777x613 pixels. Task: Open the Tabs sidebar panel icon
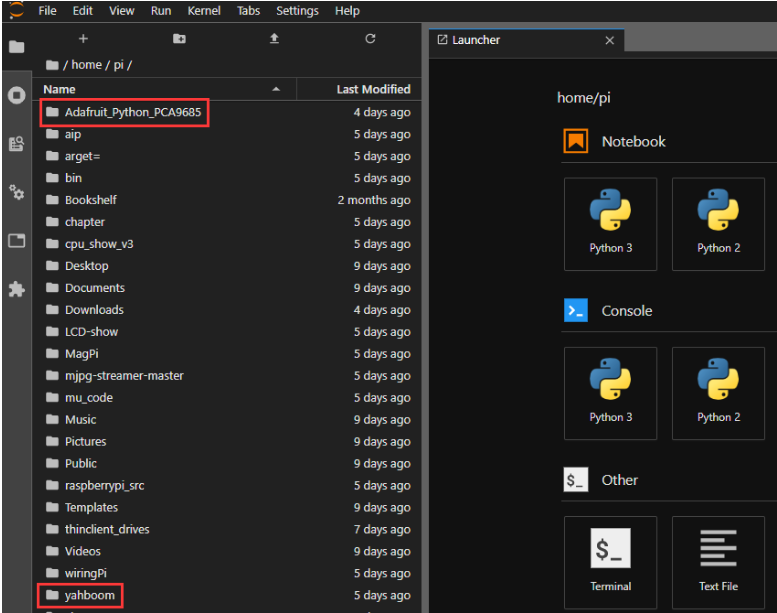(x=17, y=241)
